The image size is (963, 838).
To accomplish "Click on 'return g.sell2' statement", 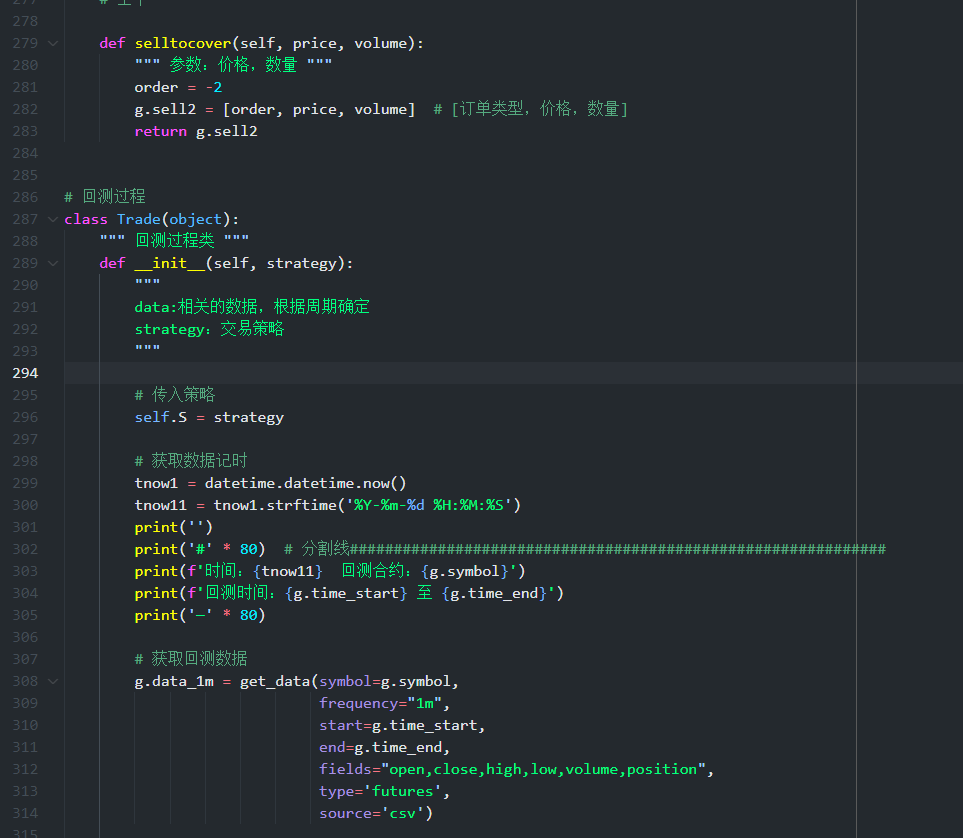I will point(196,131).
